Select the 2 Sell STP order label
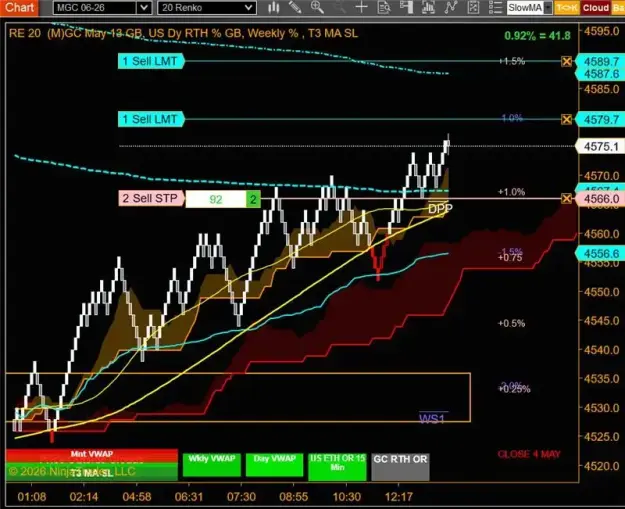Image resolution: width=625 pixels, height=509 pixels. point(151,198)
